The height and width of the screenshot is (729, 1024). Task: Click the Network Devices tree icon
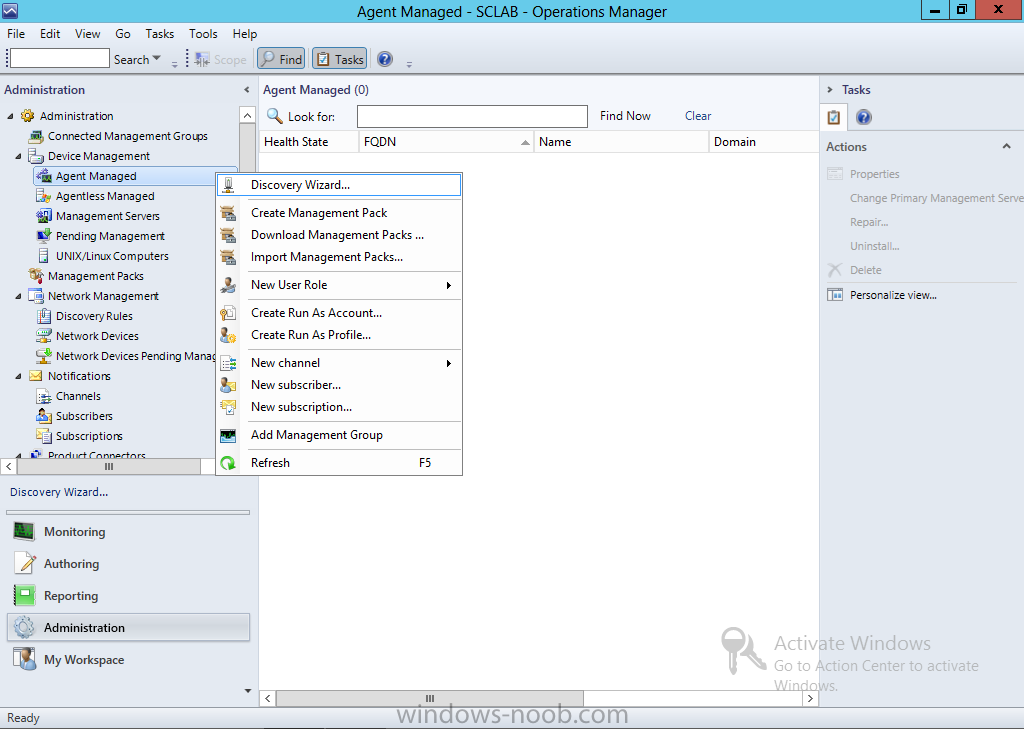[44, 336]
